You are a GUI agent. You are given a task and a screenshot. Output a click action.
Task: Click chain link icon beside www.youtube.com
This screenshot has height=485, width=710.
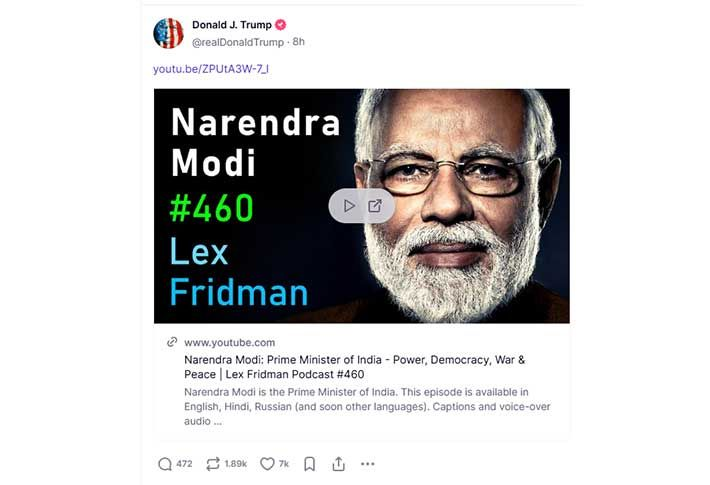[172, 342]
